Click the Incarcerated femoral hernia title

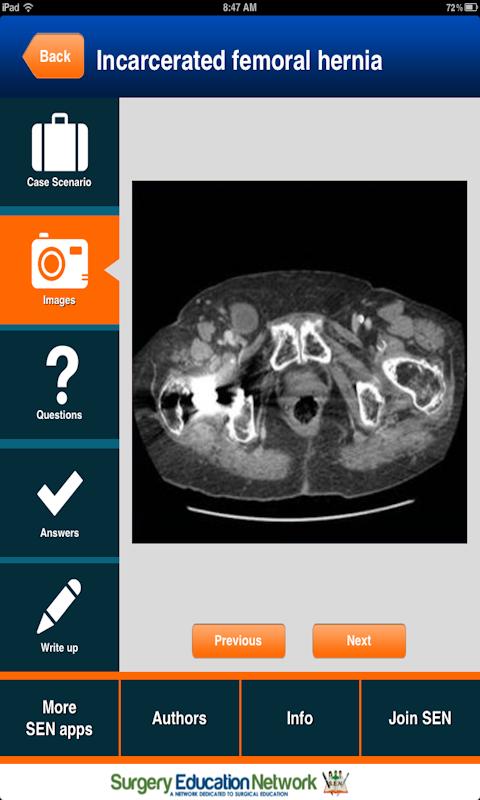tap(239, 60)
